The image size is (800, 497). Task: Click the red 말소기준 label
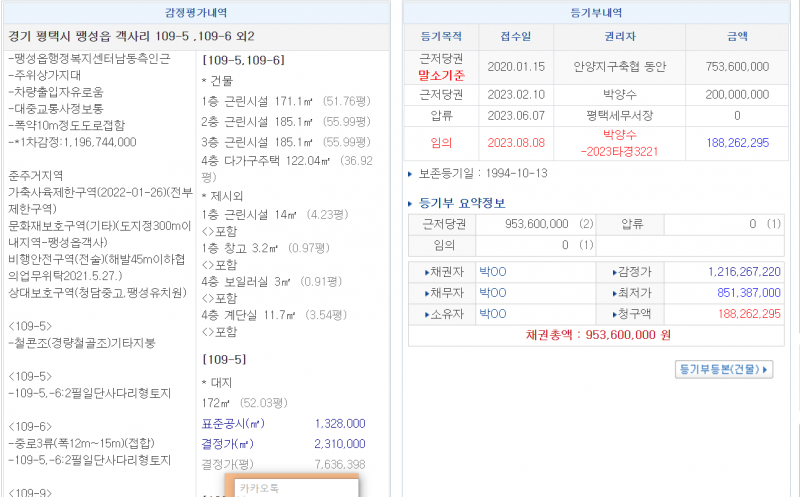coord(443,73)
